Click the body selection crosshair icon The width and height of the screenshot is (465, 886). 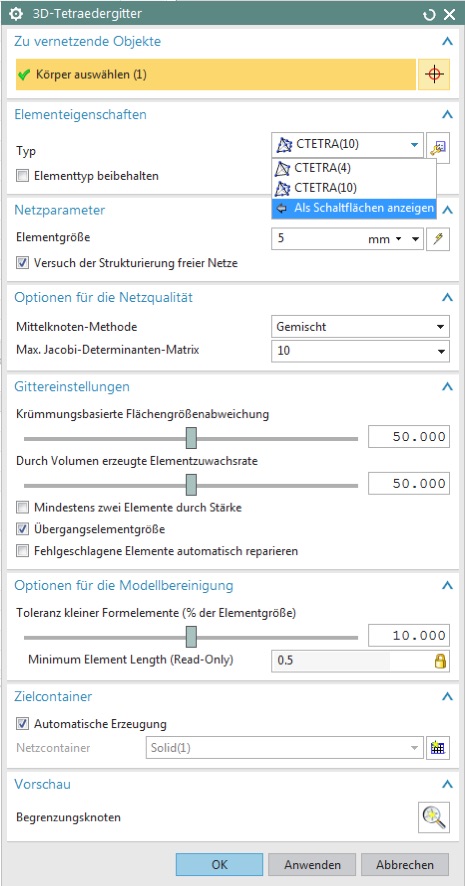[434, 75]
